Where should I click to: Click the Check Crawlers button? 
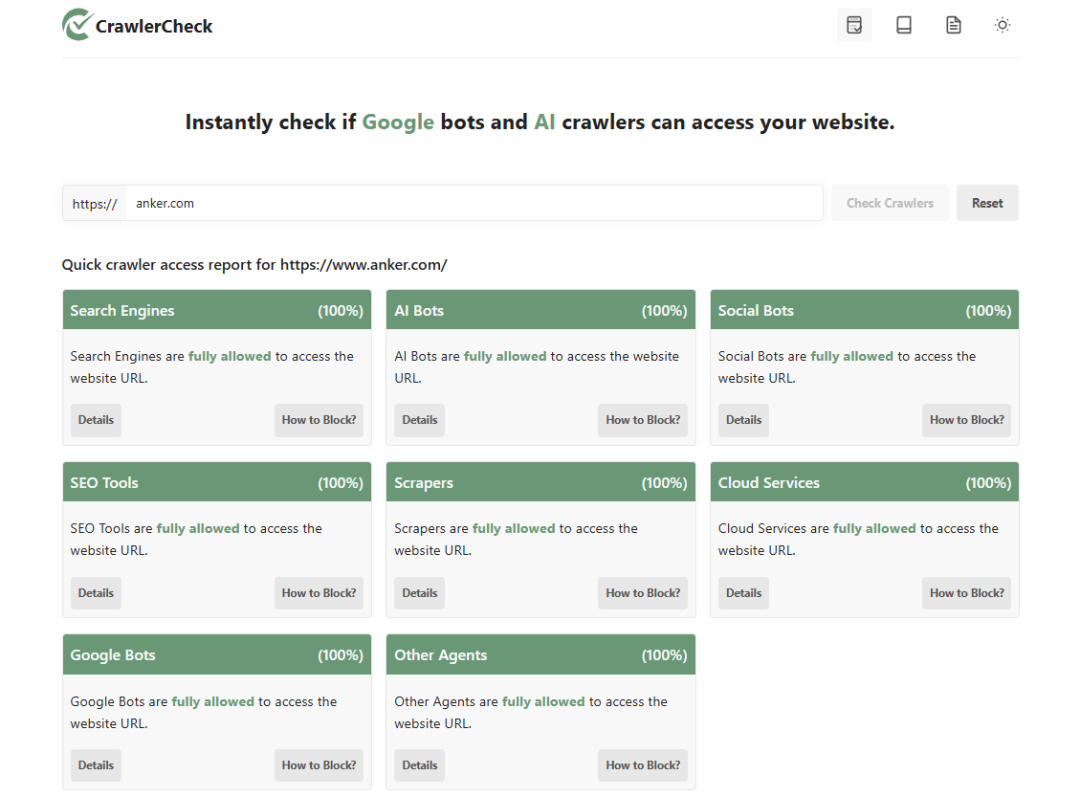[x=890, y=203]
